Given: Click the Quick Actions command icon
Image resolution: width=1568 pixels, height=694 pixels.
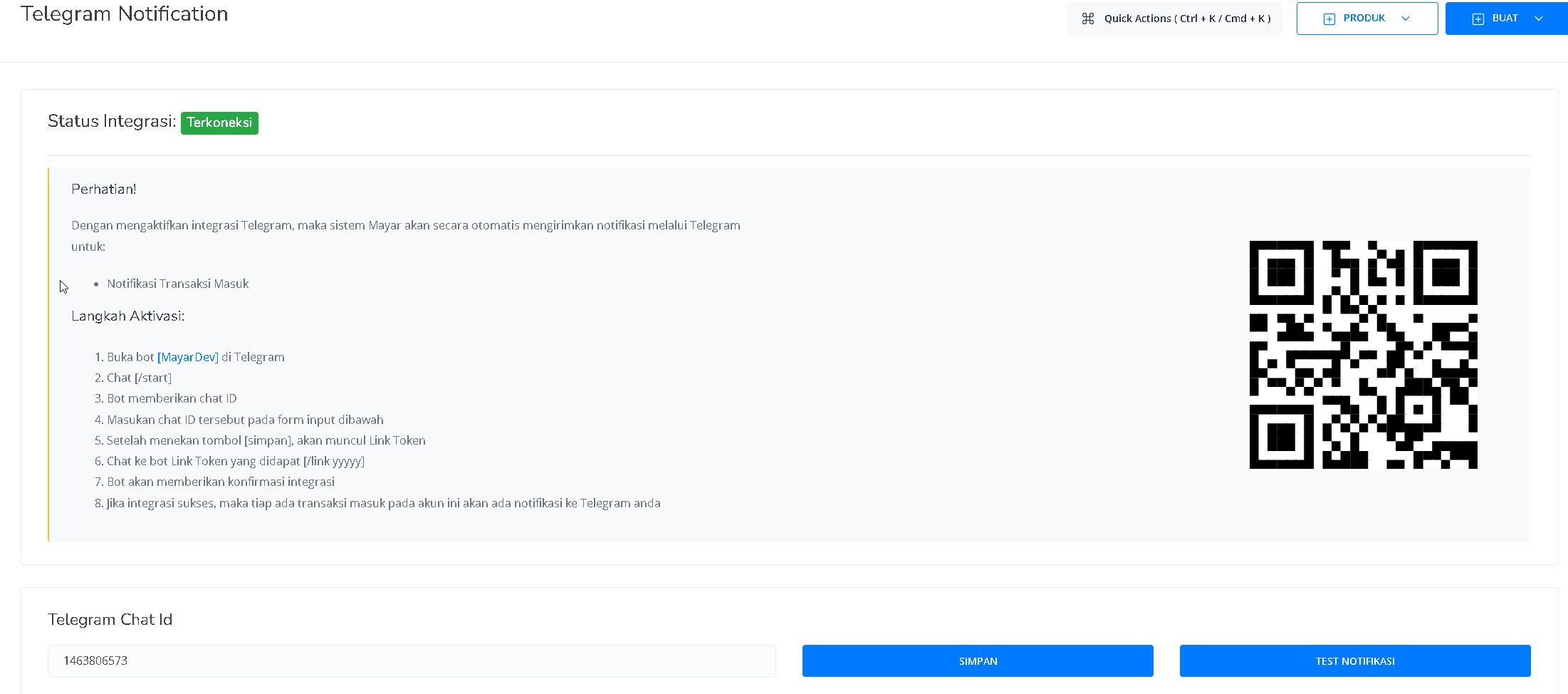Looking at the screenshot, I should click(x=1087, y=19).
